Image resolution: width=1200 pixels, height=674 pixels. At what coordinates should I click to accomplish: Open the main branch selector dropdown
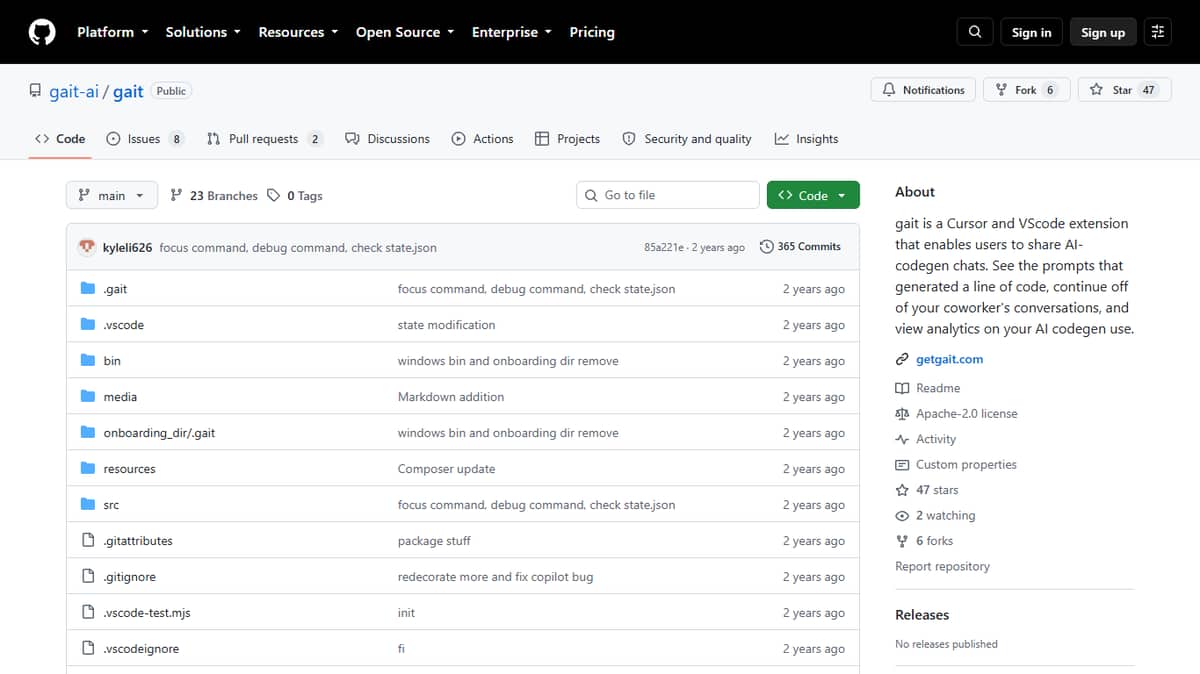coord(112,195)
